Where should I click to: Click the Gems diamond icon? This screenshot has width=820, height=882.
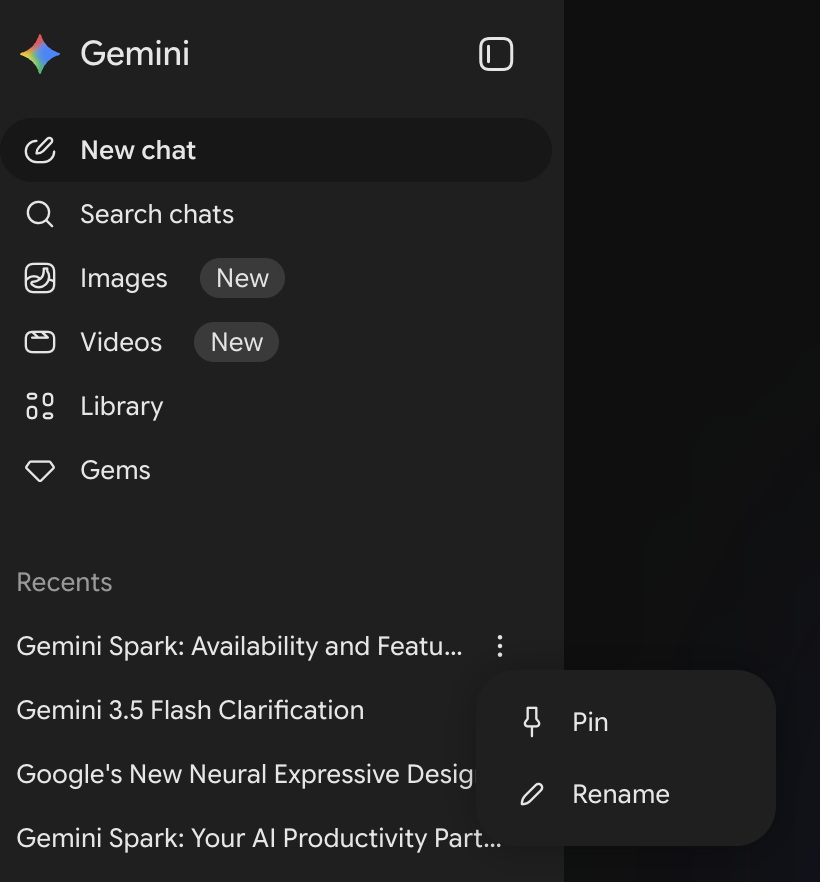[x=40, y=470]
